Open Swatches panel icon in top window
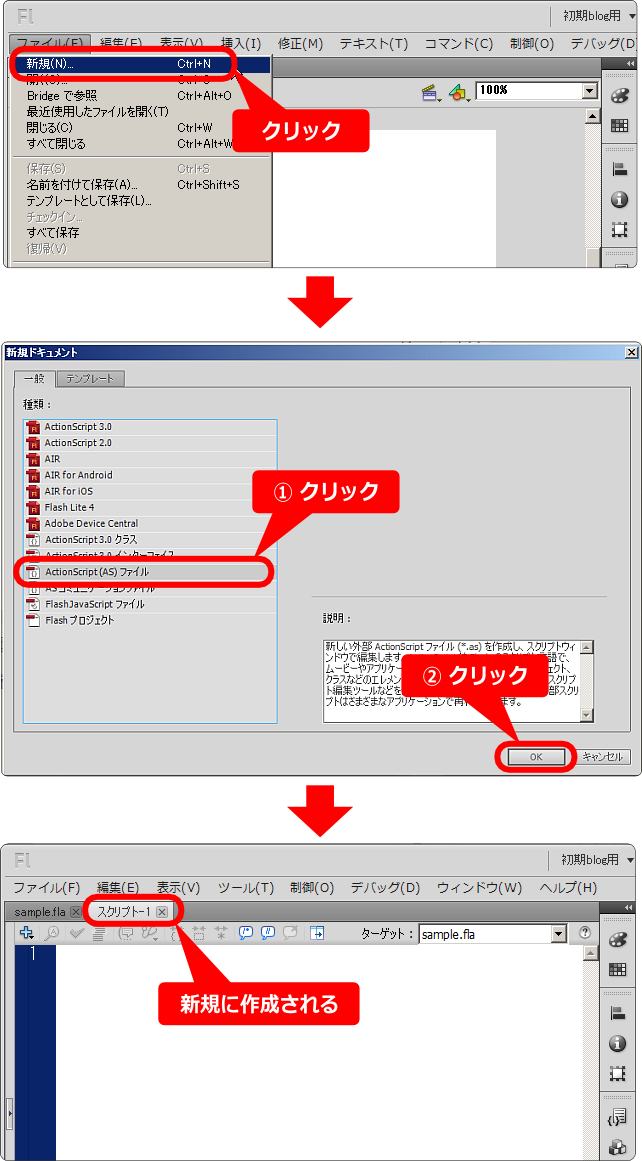The width and height of the screenshot is (642, 1161). point(619,126)
